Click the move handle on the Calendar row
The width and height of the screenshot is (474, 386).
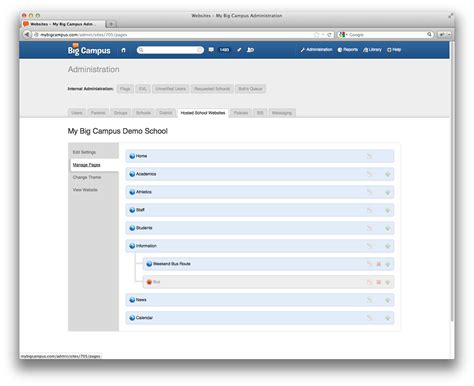coord(388,318)
